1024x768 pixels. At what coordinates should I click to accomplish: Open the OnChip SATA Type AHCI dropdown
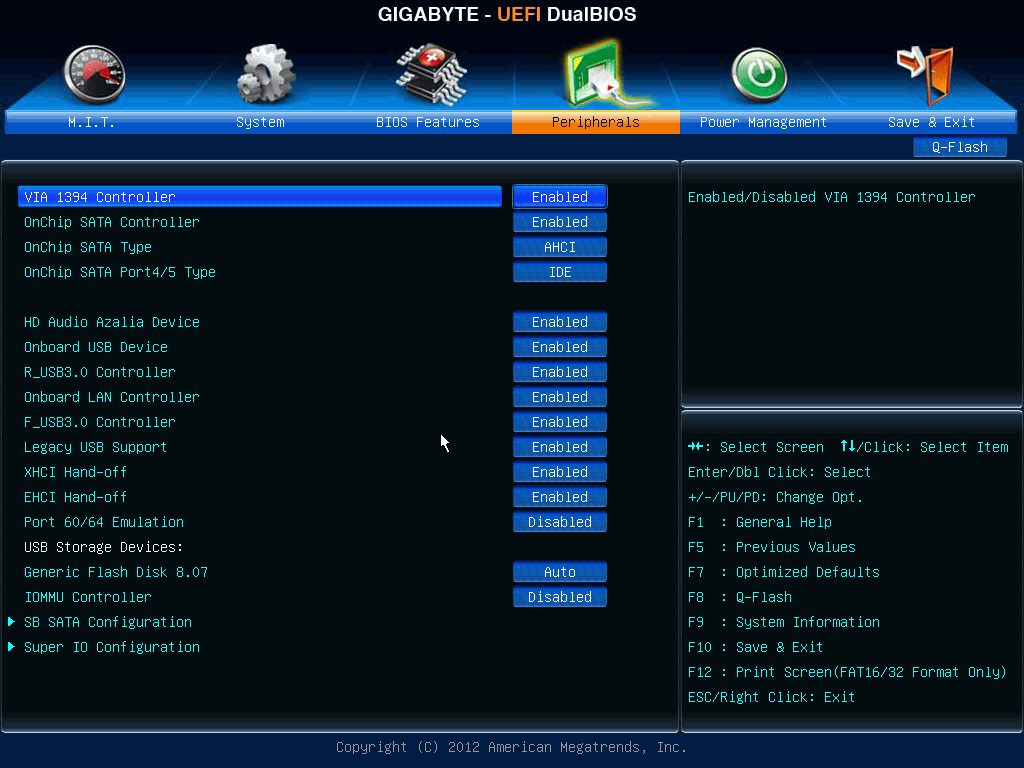click(560, 247)
